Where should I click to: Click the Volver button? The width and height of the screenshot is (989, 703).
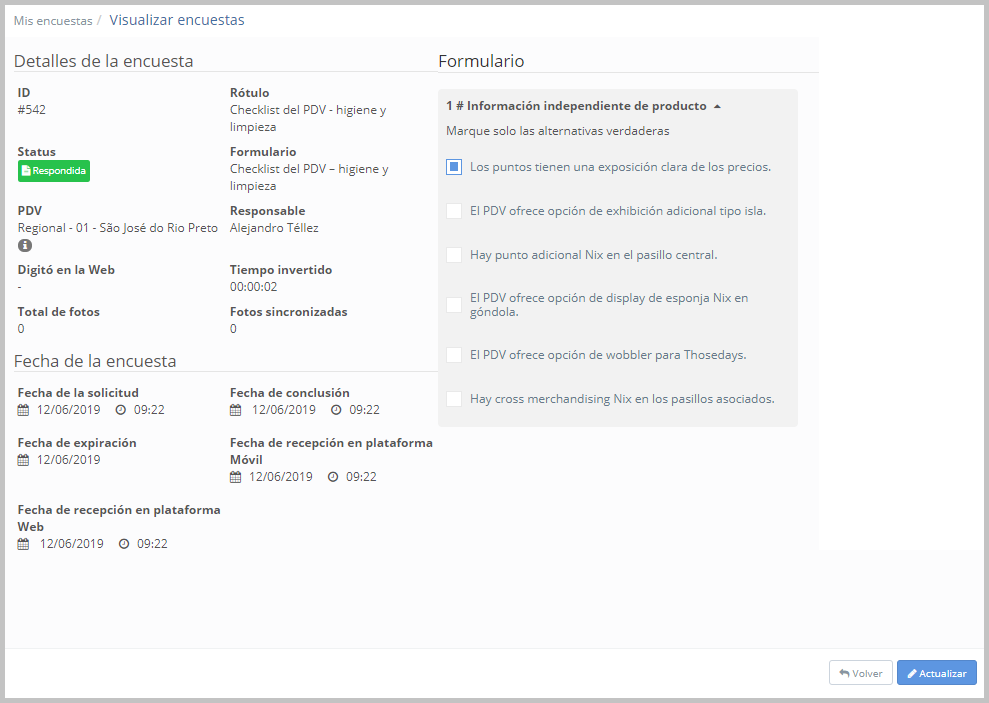point(860,673)
